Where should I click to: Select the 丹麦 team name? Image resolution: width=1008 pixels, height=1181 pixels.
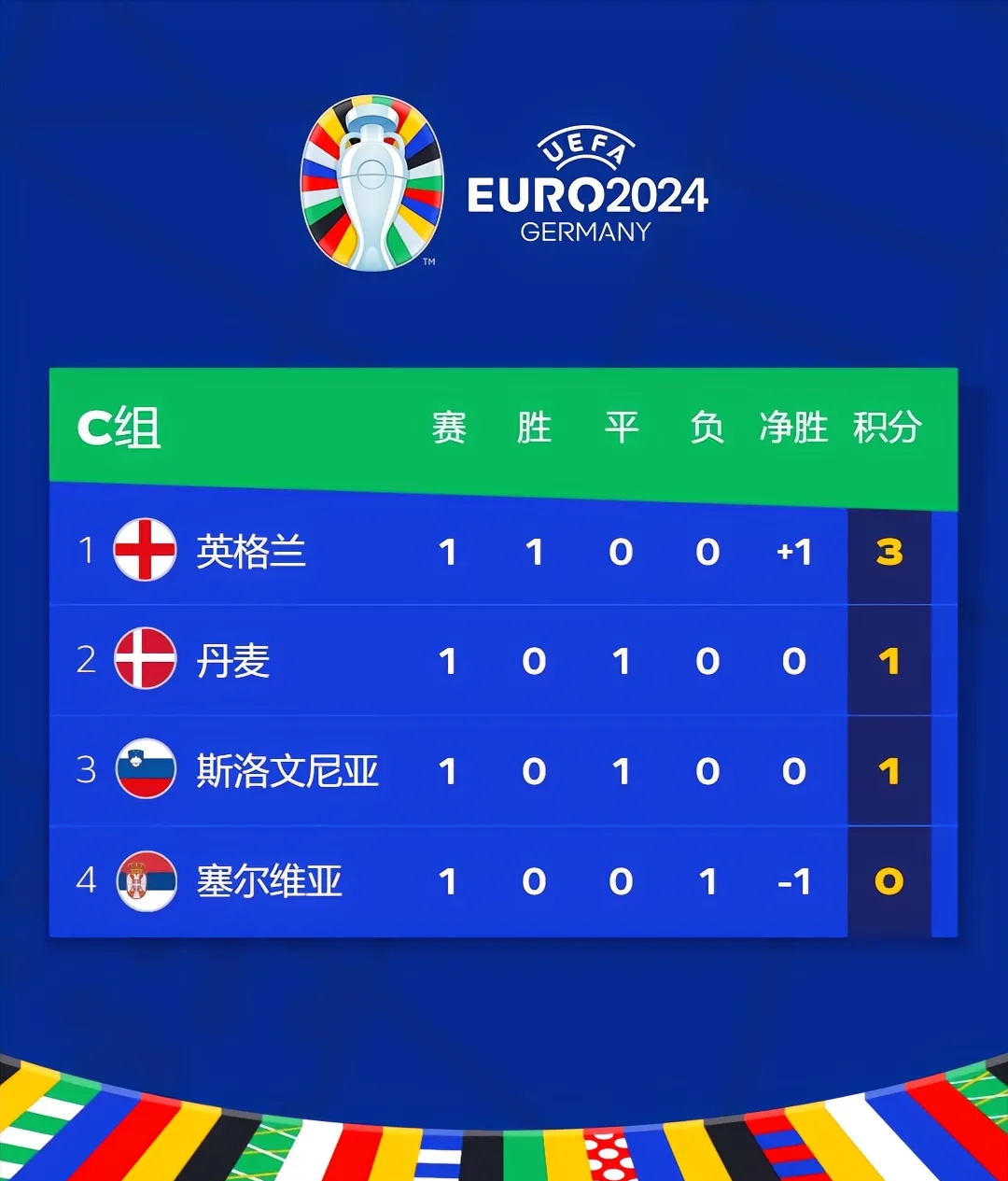tap(232, 661)
